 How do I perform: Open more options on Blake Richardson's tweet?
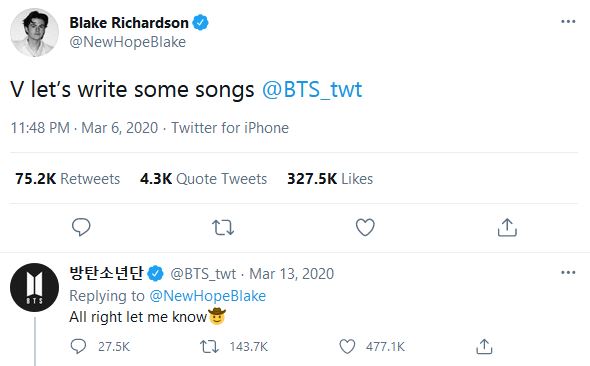point(568,21)
